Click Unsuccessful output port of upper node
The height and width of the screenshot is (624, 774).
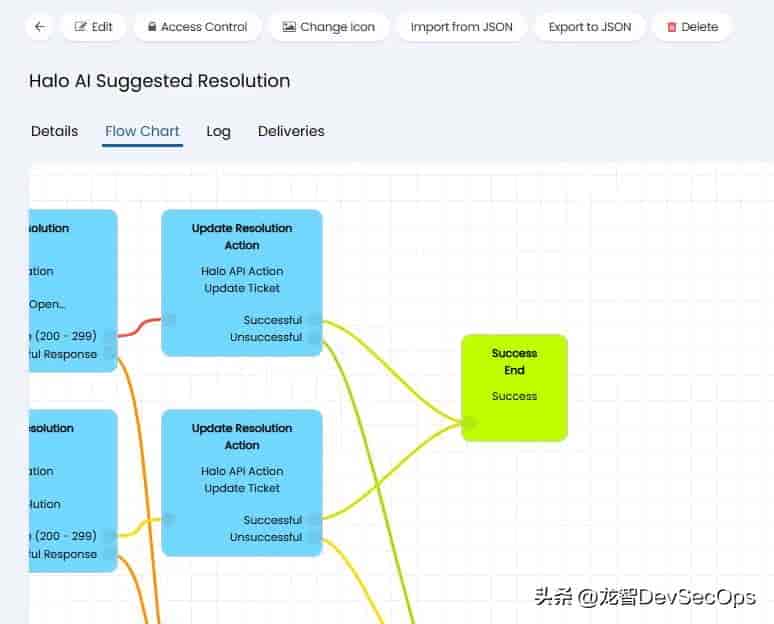314,338
